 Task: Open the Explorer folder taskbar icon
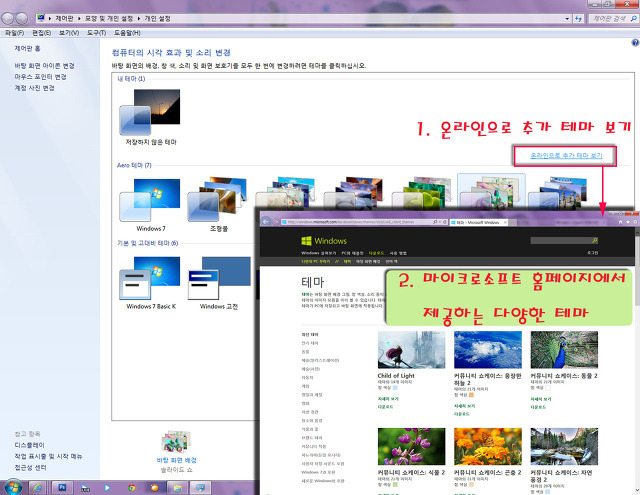click(x=178, y=488)
